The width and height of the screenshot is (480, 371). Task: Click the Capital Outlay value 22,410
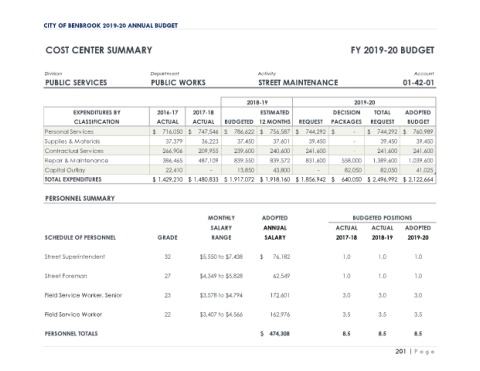pyautogui.click(x=174, y=170)
